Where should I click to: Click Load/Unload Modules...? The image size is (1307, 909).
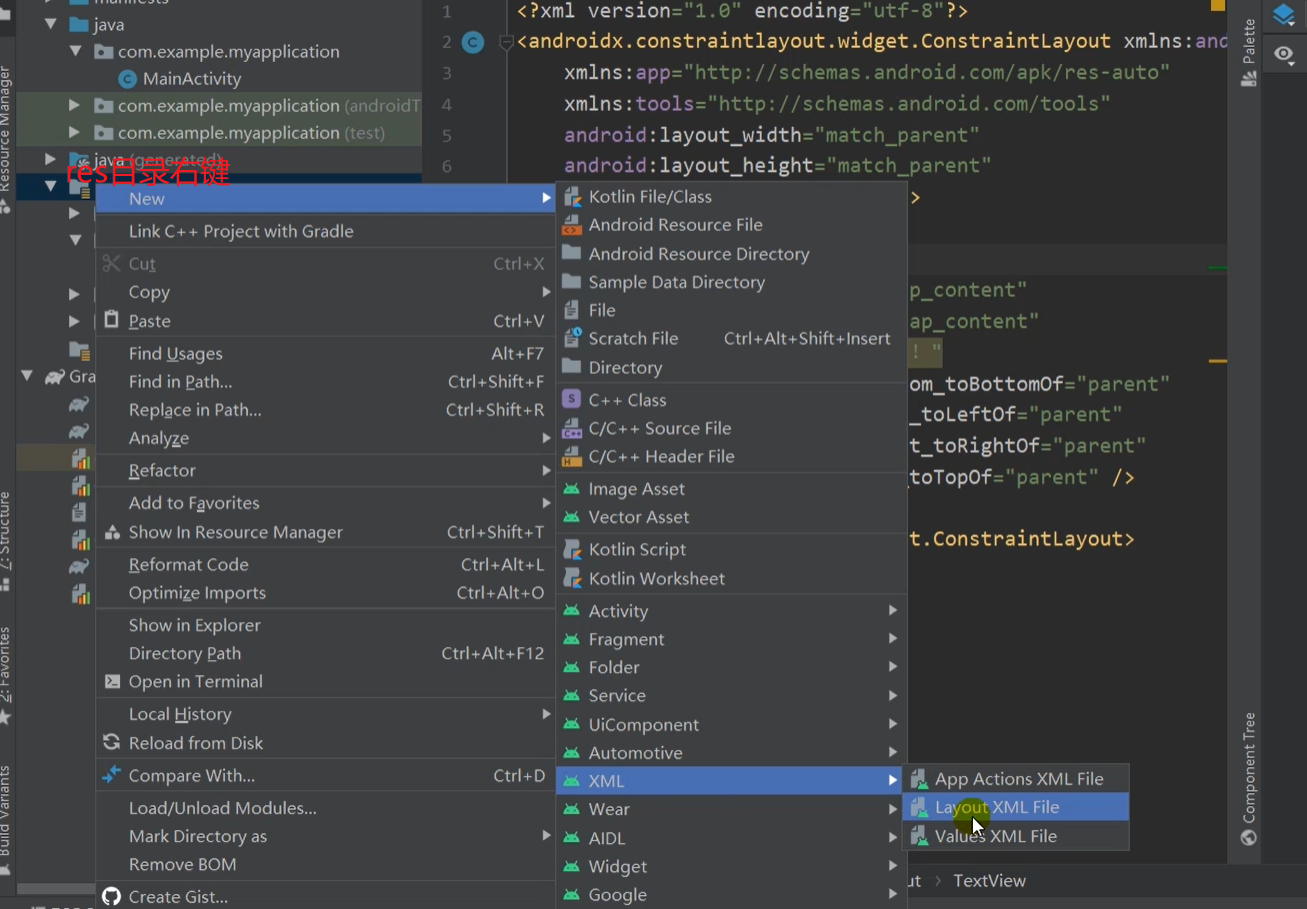[x=325, y=808]
